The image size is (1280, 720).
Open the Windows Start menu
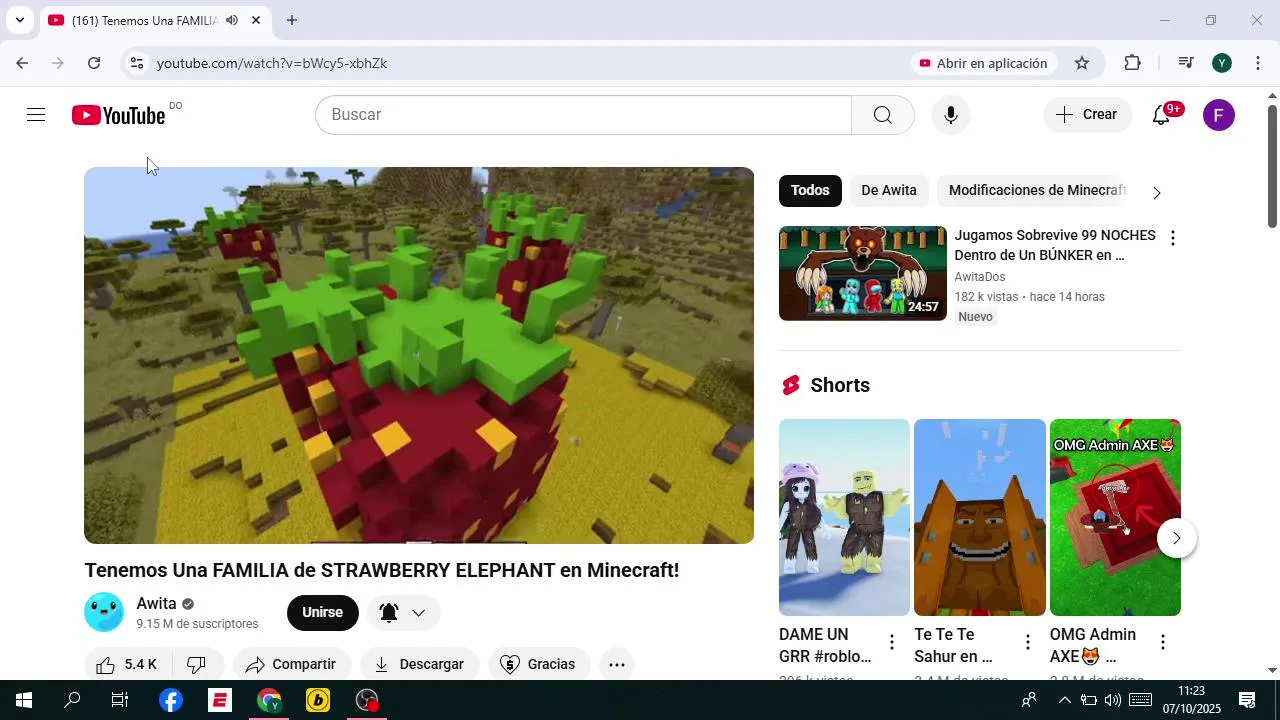24,700
